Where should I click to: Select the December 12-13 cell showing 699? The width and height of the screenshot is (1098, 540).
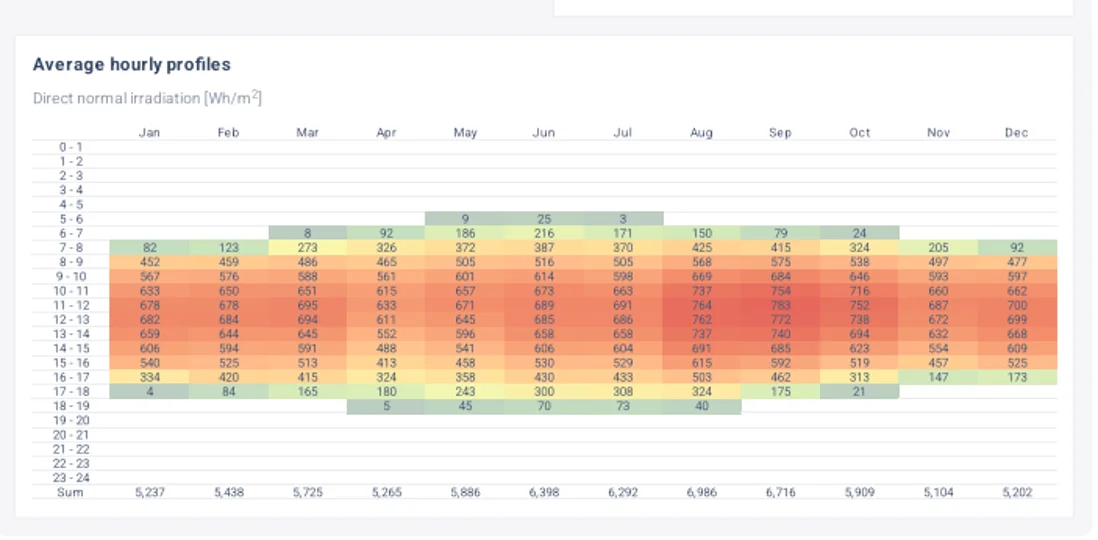pyautogui.click(x=1016, y=320)
